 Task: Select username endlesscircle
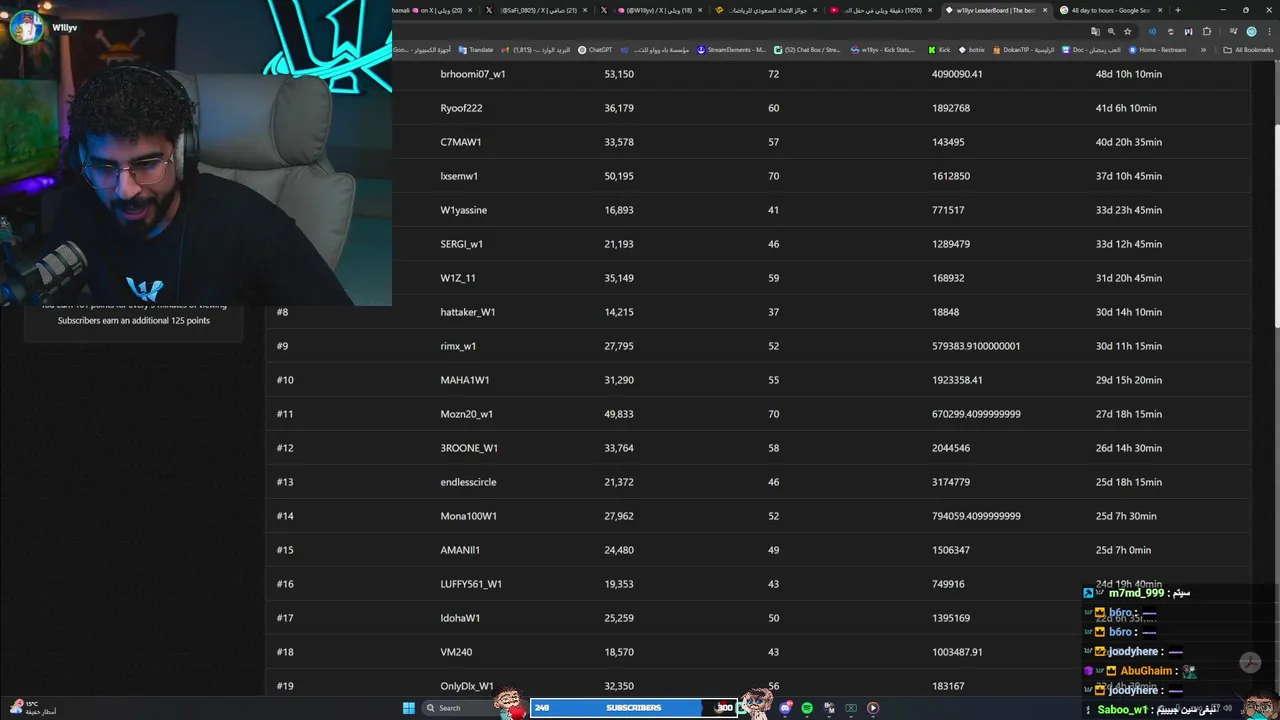(468, 482)
